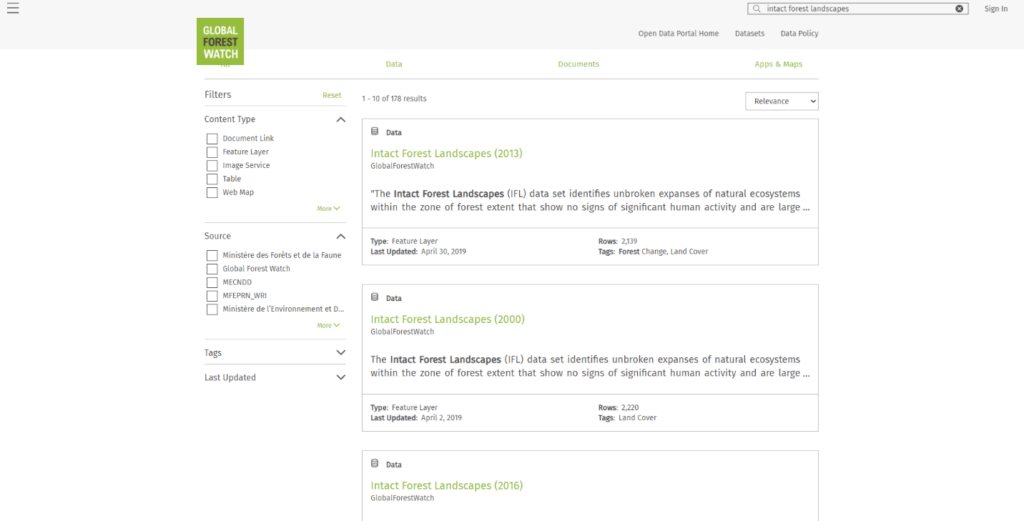
Task: Open the Relevance sort dropdown
Action: click(782, 101)
